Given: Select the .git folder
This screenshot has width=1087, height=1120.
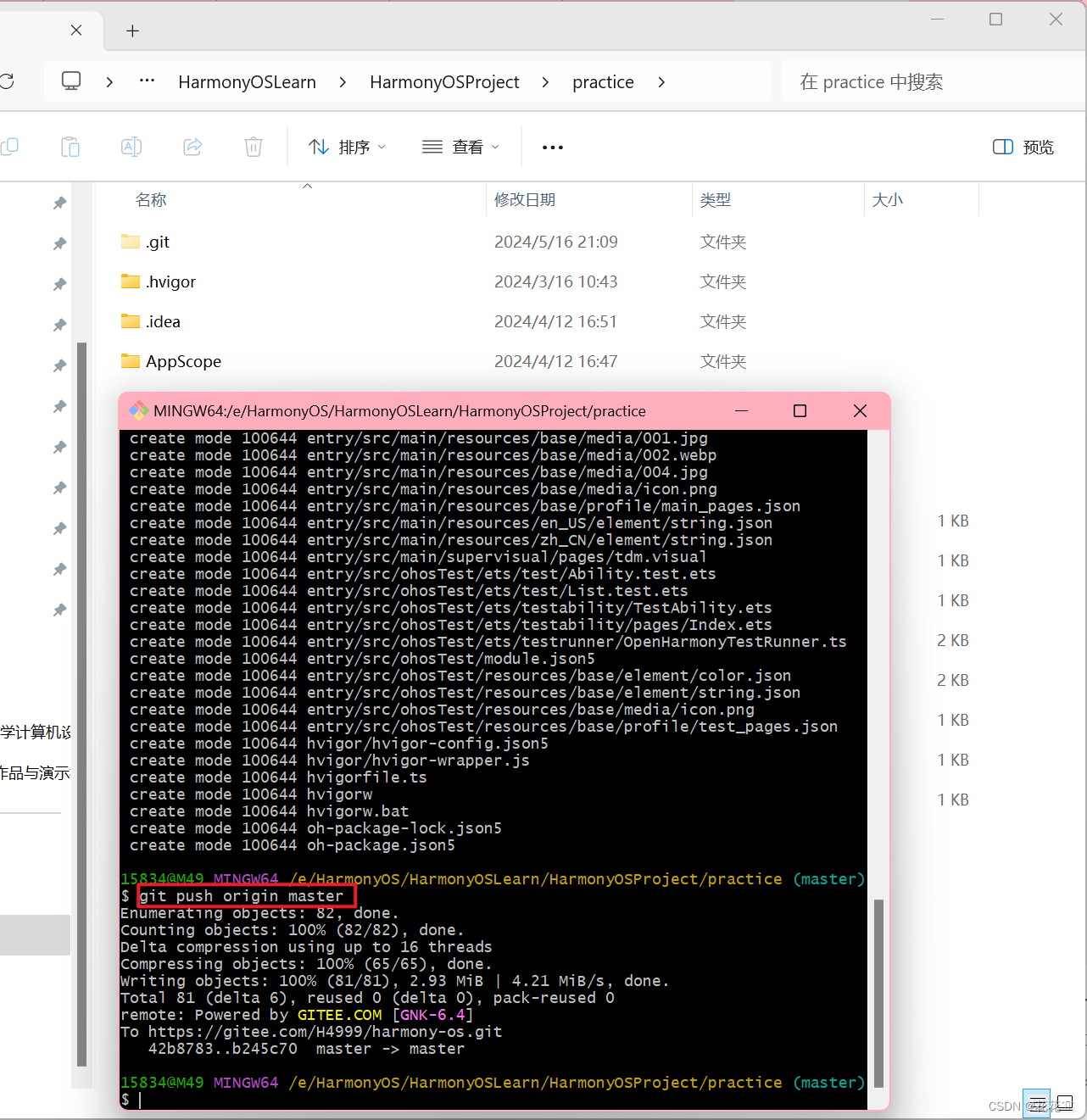Looking at the screenshot, I should 158,242.
